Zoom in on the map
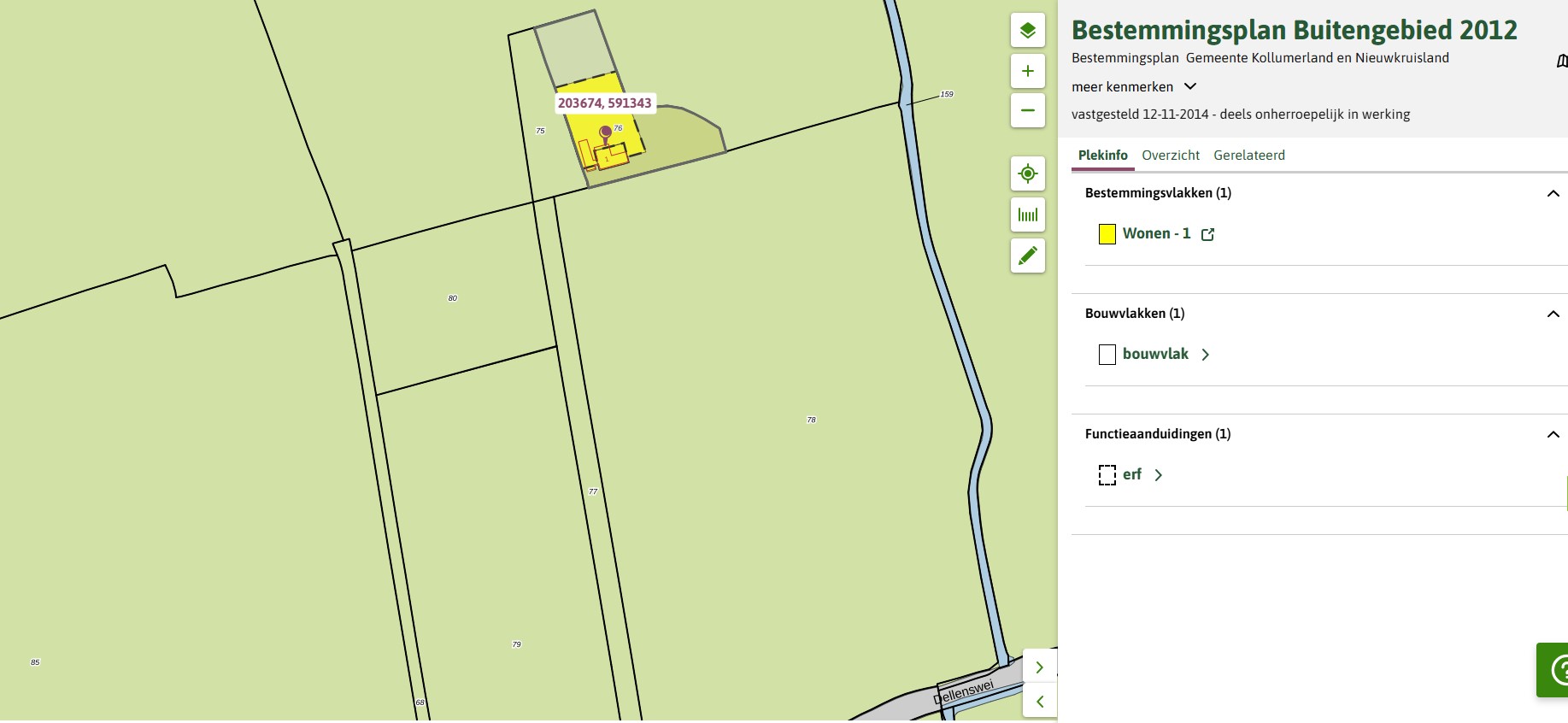 (1028, 71)
